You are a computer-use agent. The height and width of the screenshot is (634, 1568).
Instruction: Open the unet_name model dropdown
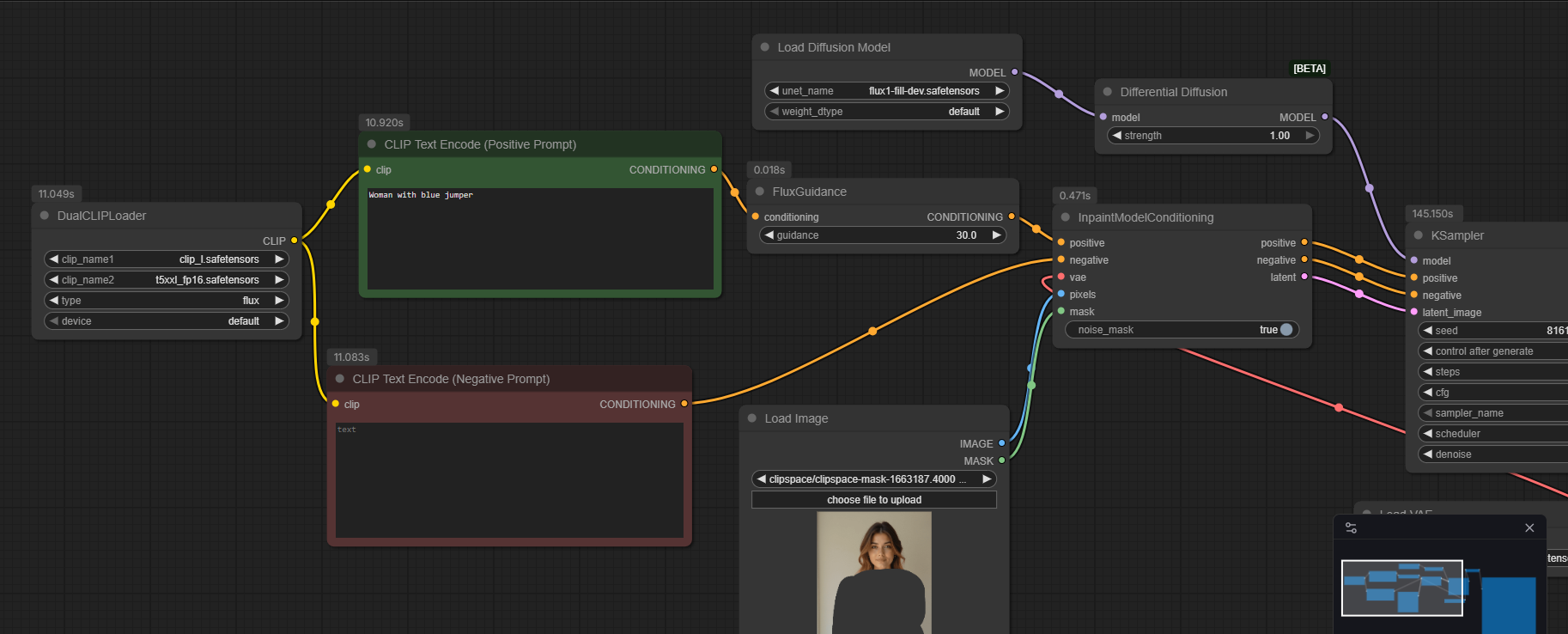pyautogui.click(x=887, y=91)
